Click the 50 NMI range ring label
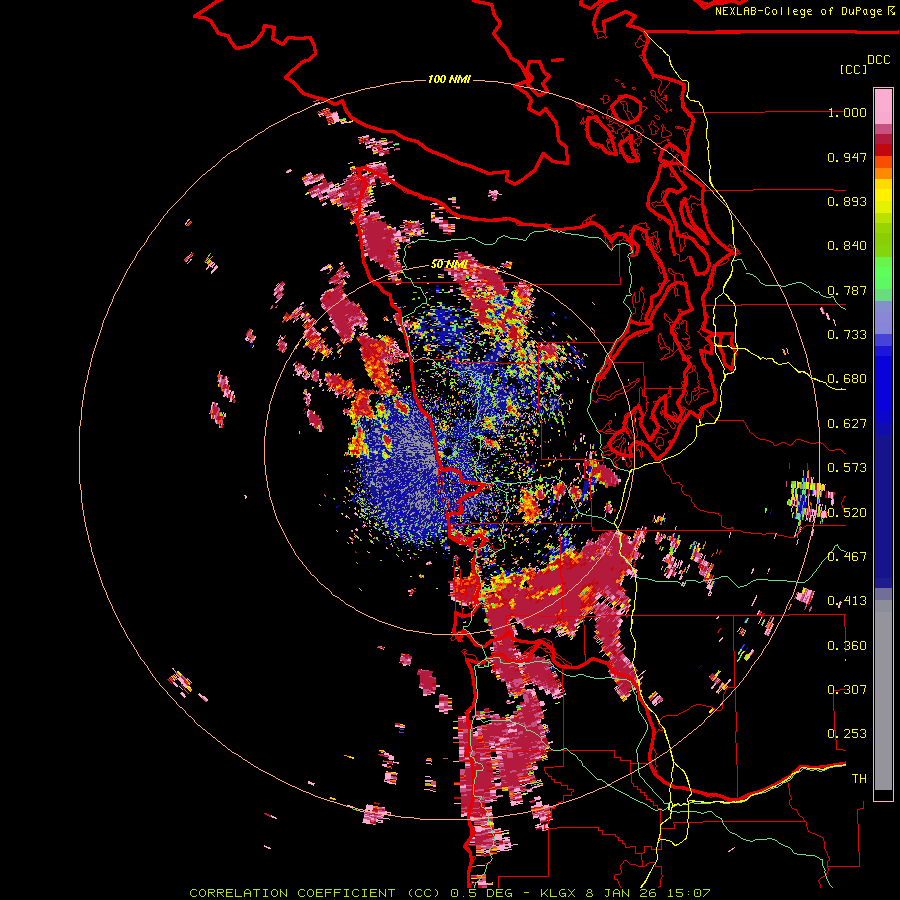Viewport: 900px width, 900px height. point(449,264)
